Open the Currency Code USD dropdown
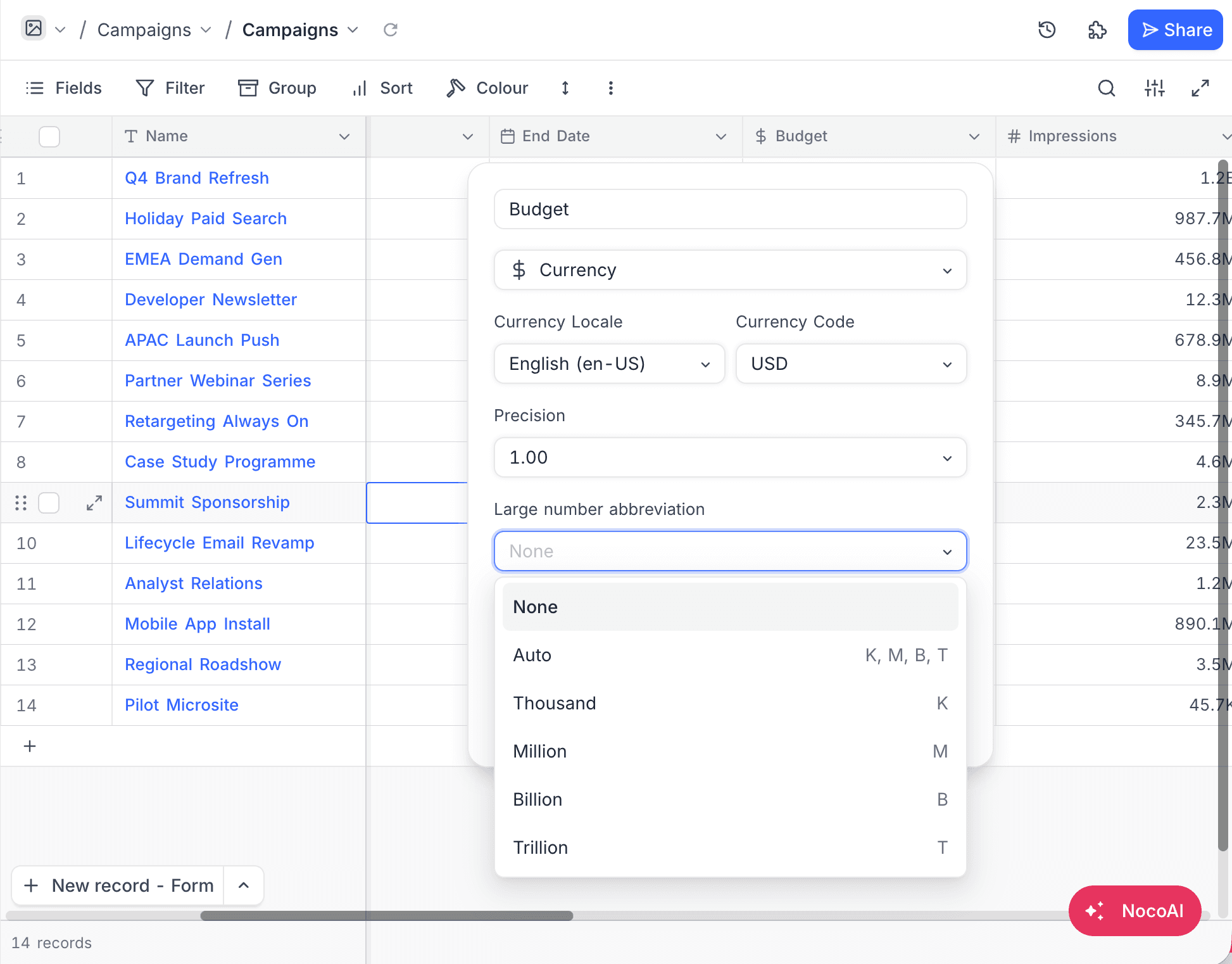The image size is (1232, 964). (x=851, y=364)
